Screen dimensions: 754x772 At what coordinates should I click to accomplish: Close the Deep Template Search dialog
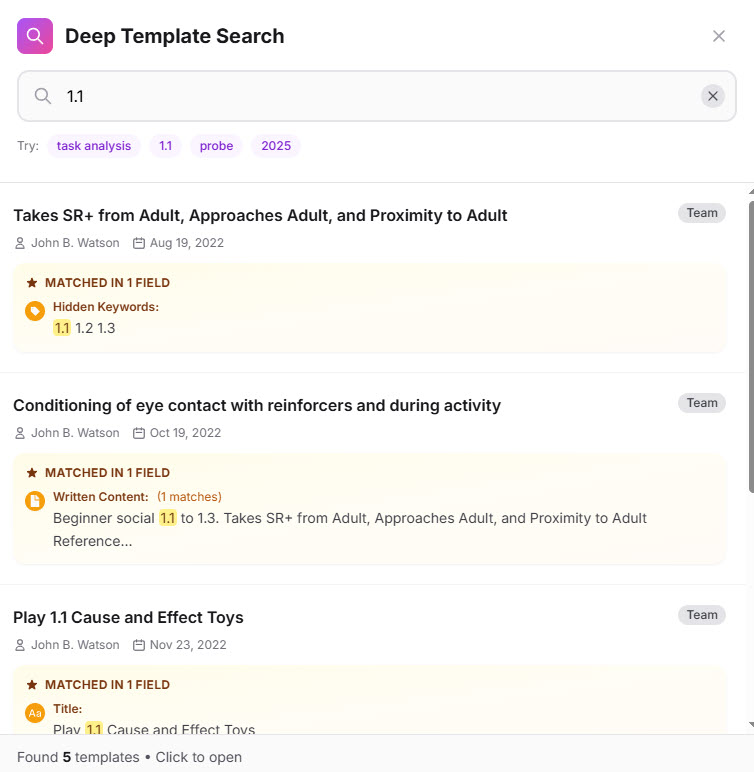[719, 36]
